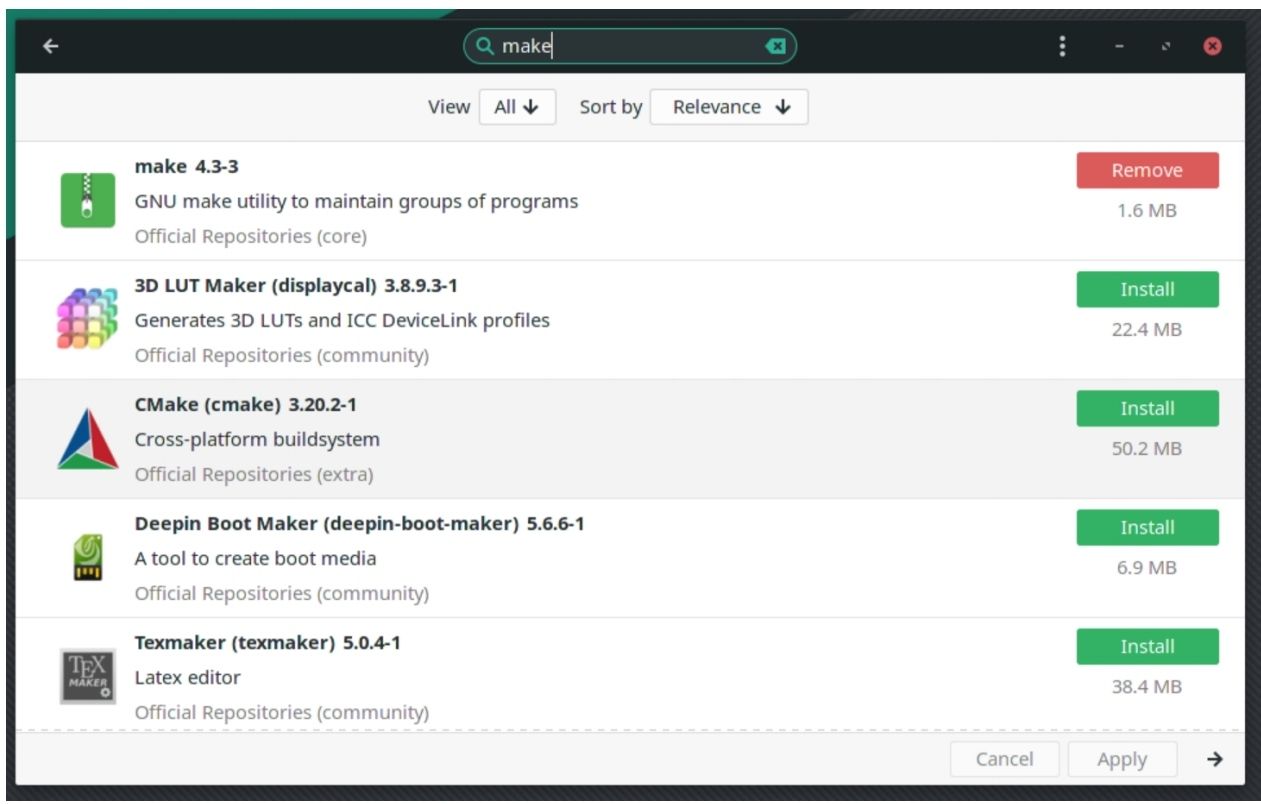Click the 22.4 MB size label
Screen dimensions: 1261x804
pos(1147,329)
